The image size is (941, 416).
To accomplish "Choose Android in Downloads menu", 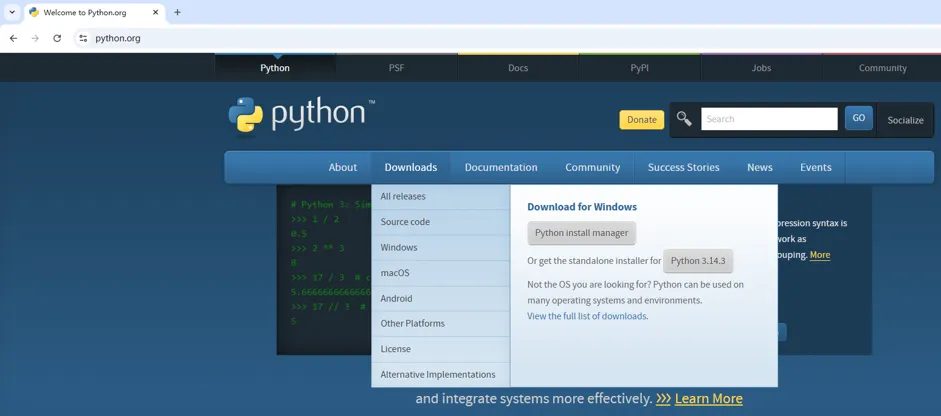I will (x=440, y=298).
